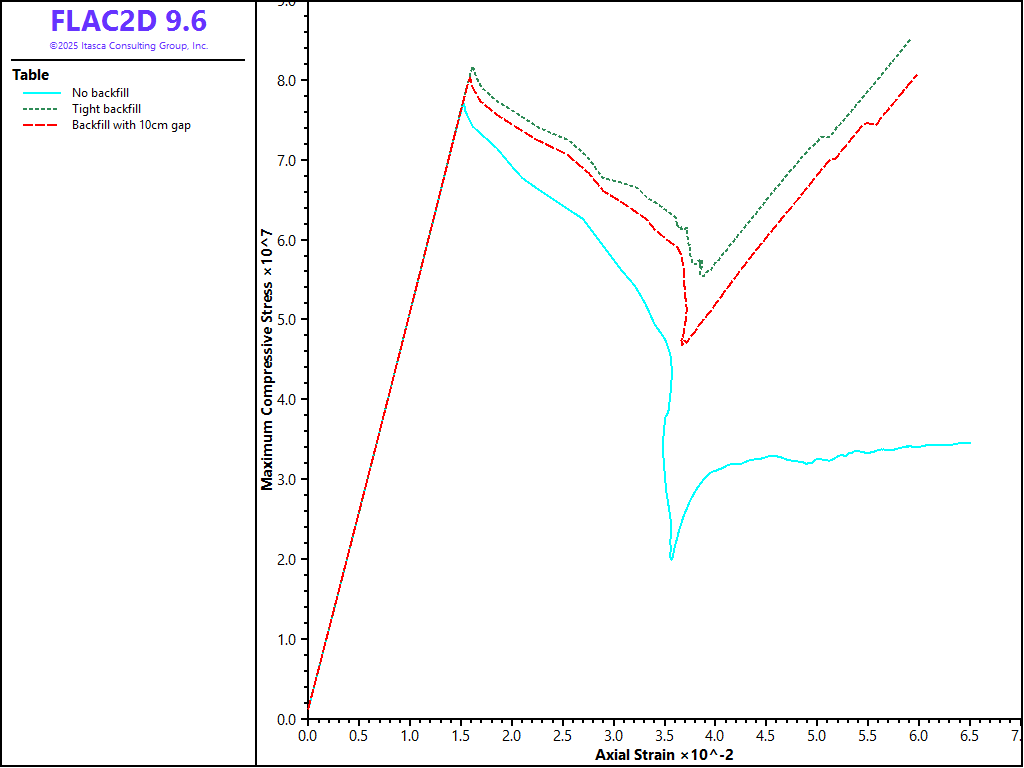The height and width of the screenshot is (768, 1024).
Task: Click the peak of the green dotted curve
Action: 472,68
